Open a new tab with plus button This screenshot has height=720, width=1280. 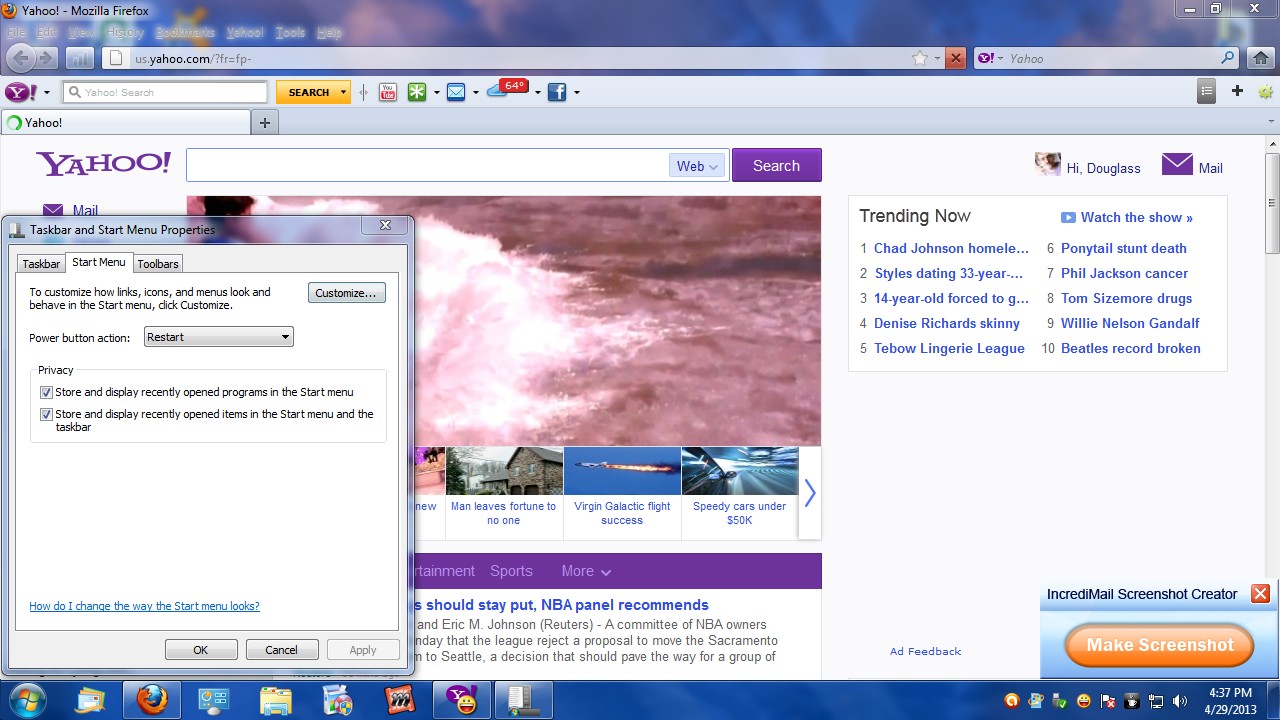coord(265,123)
